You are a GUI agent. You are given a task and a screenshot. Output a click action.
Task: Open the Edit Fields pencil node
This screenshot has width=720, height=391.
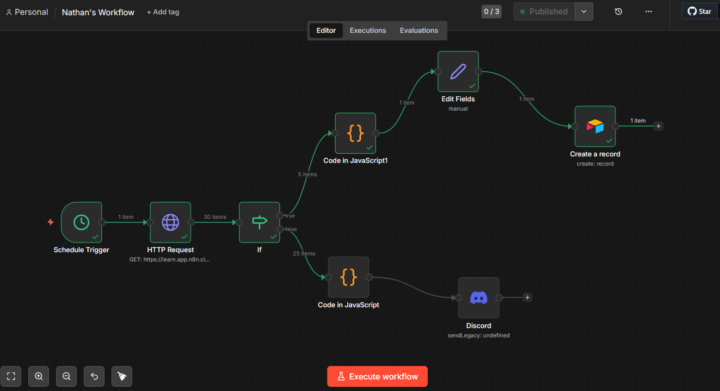[458, 72]
